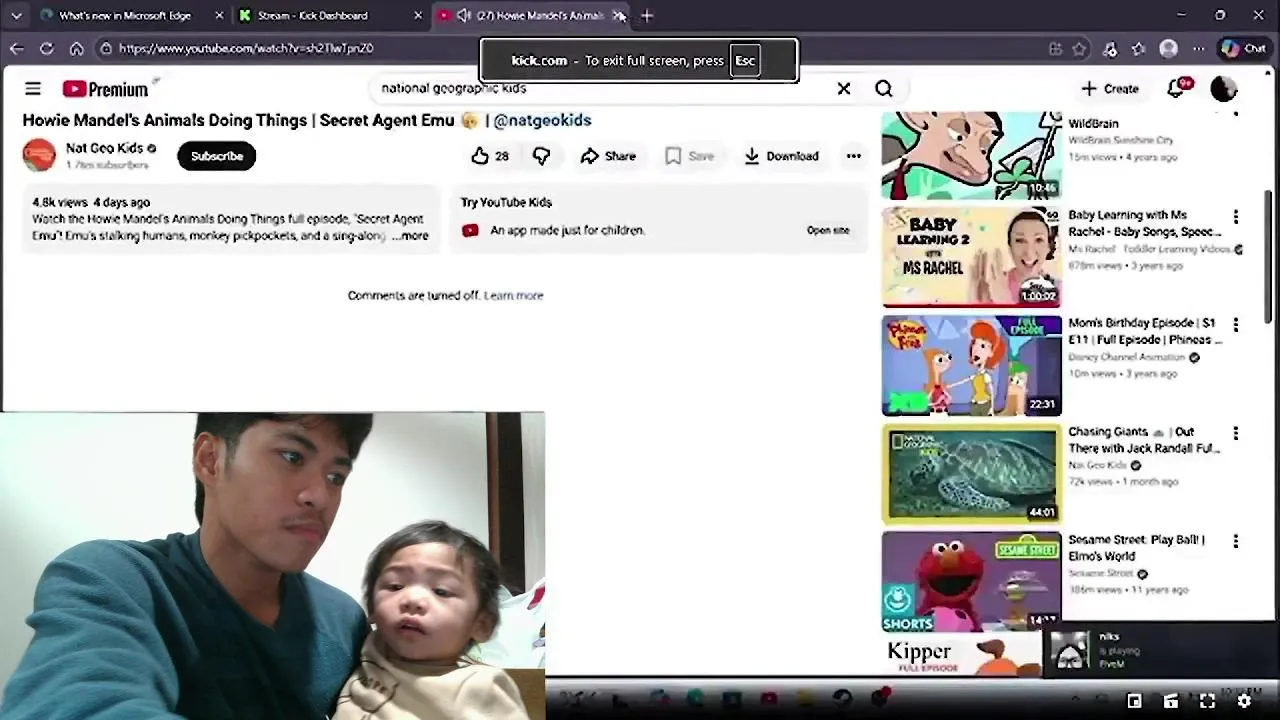Screen dimensions: 1280x720
Task: Dislike the video with thumbs down
Action: (541, 156)
